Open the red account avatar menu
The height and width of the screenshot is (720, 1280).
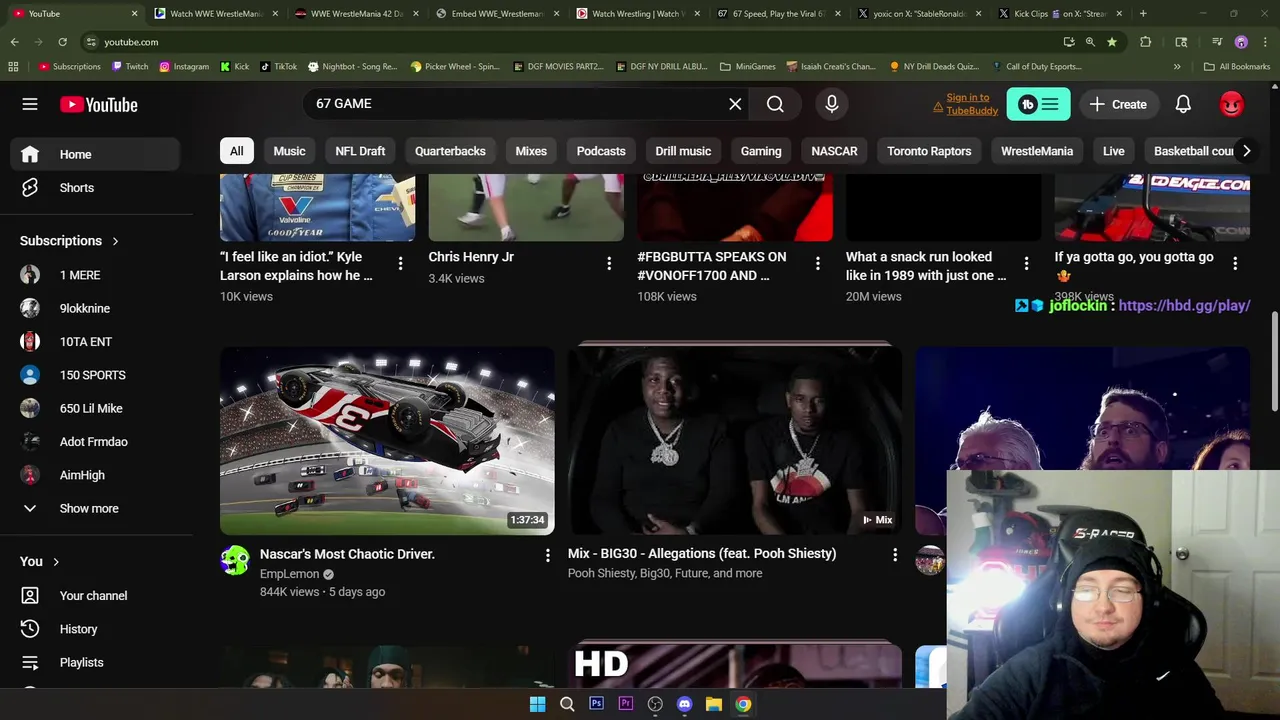tap(1231, 104)
